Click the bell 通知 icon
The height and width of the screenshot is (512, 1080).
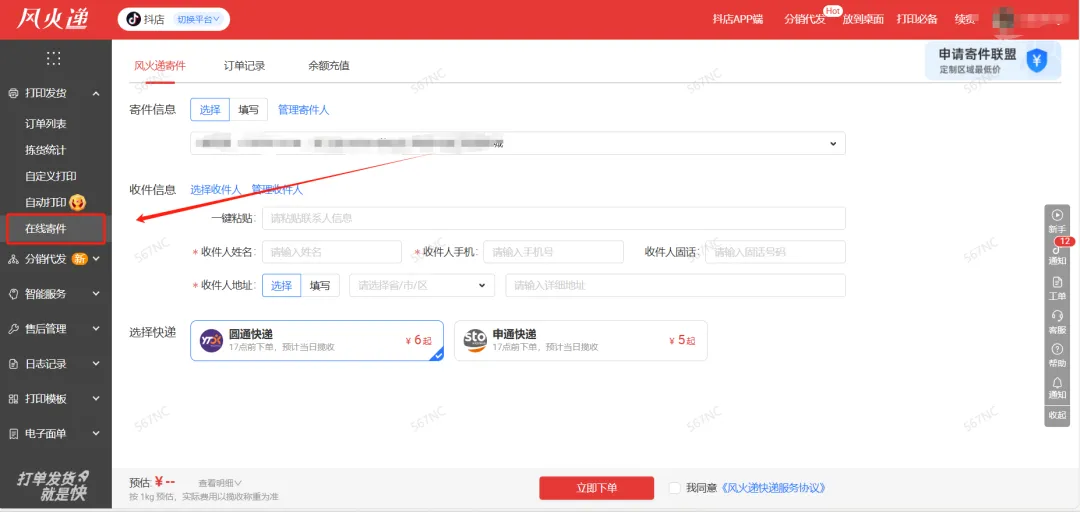coord(1057,383)
